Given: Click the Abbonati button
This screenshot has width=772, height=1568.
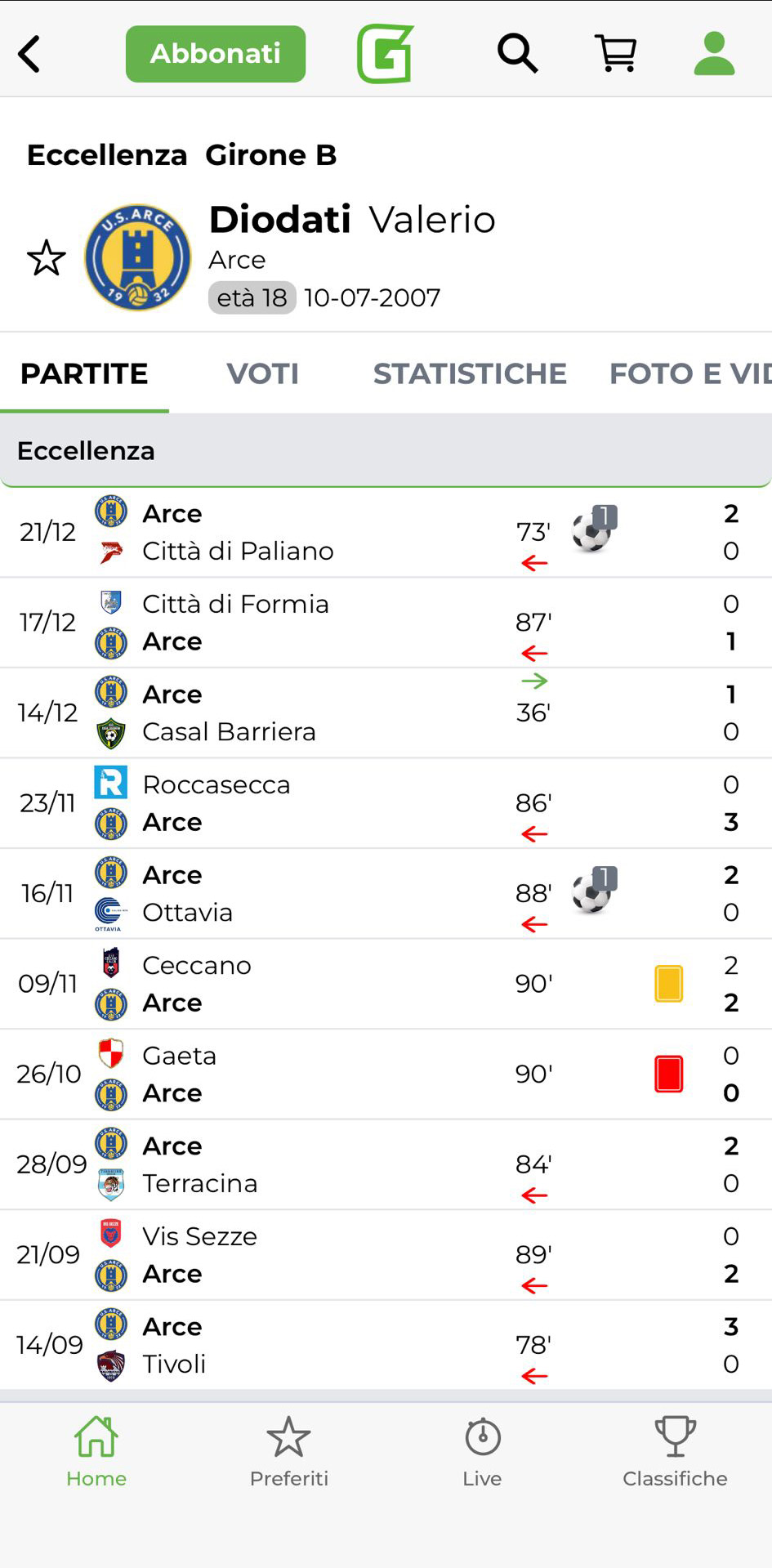Looking at the screenshot, I should pyautogui.click(x=216, y=54).
